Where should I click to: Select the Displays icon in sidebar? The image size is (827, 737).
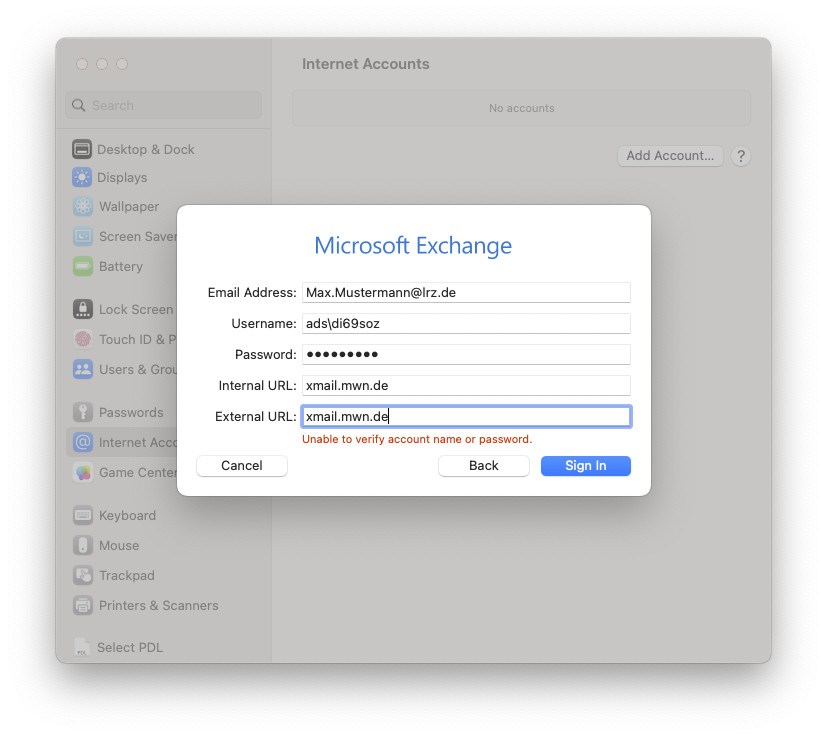tap(82, 177)
